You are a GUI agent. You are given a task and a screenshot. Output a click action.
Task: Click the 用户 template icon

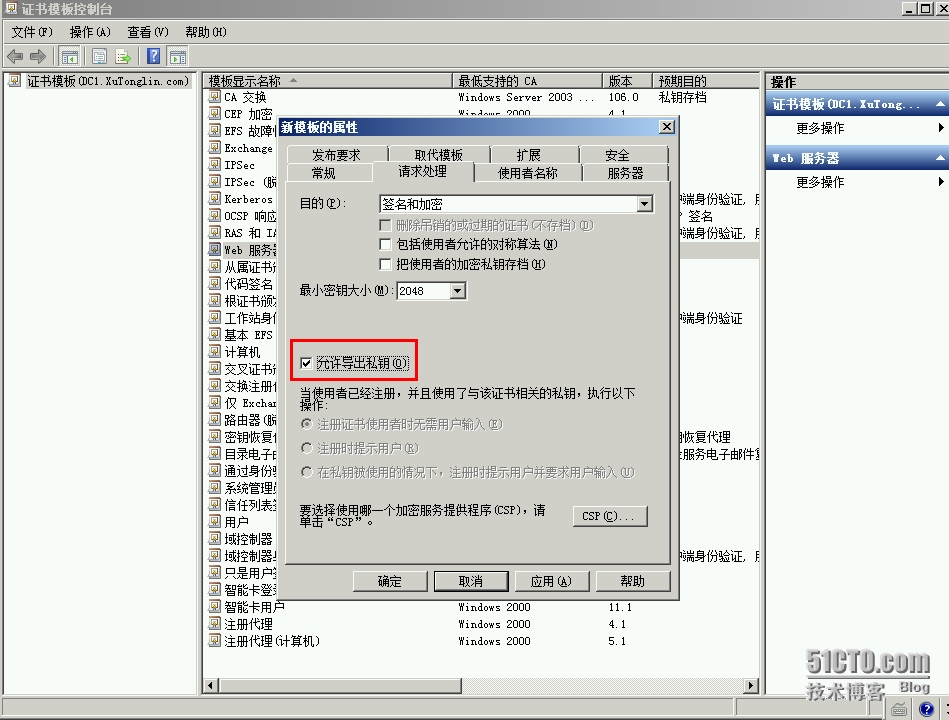click(x=214, y=522)
